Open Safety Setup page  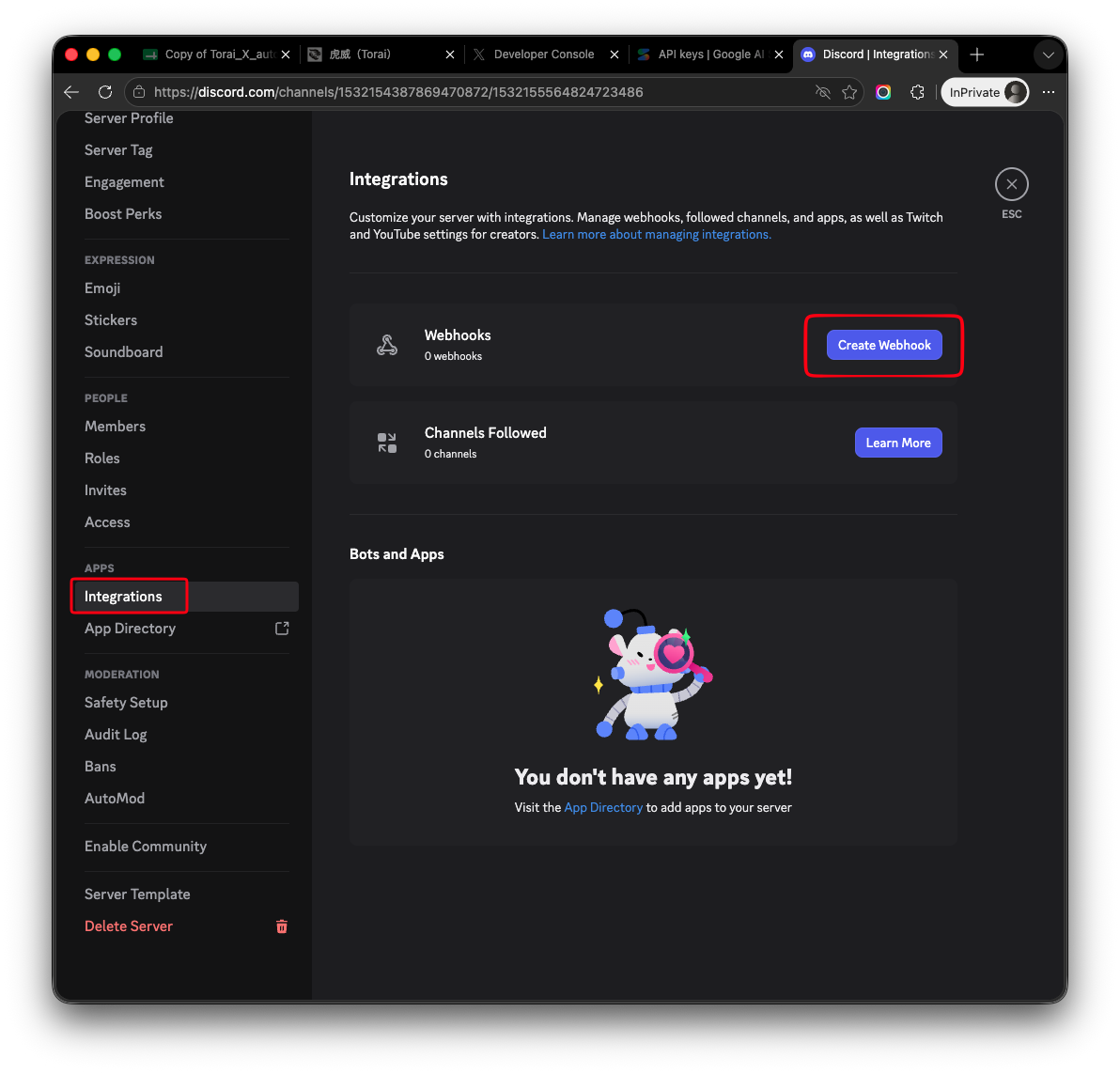click(x=126, y=703)
